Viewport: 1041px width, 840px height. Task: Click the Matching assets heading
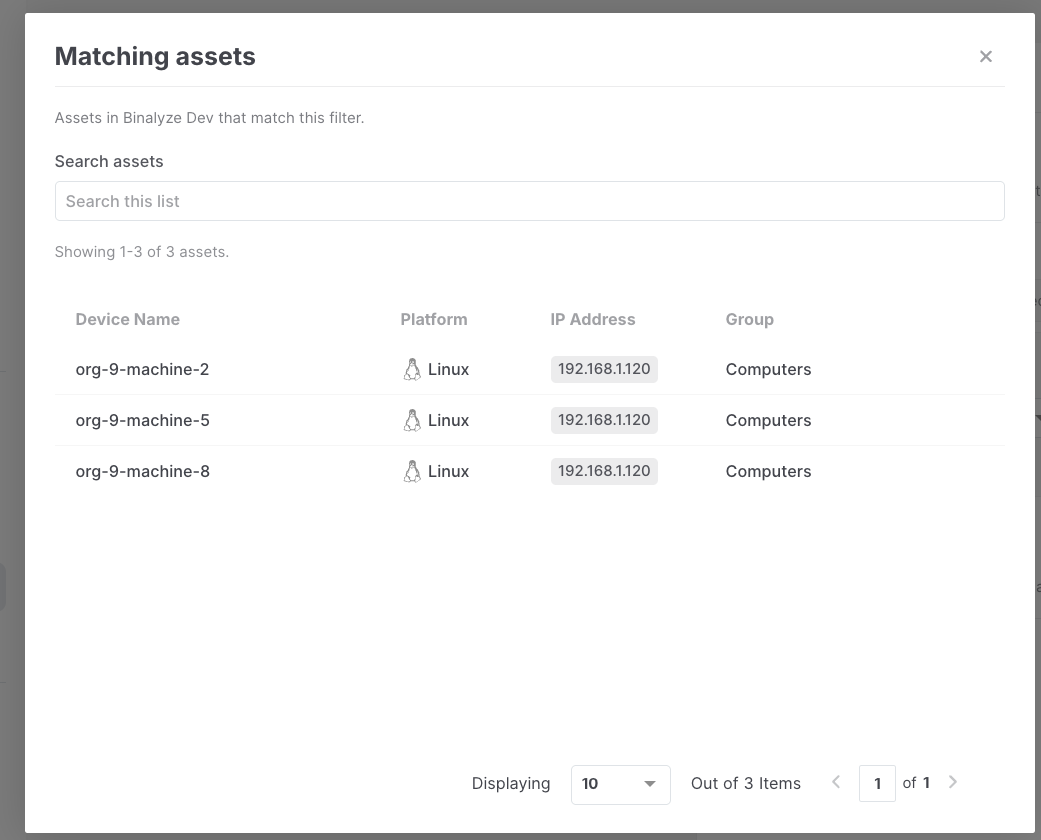click(155, 56)
